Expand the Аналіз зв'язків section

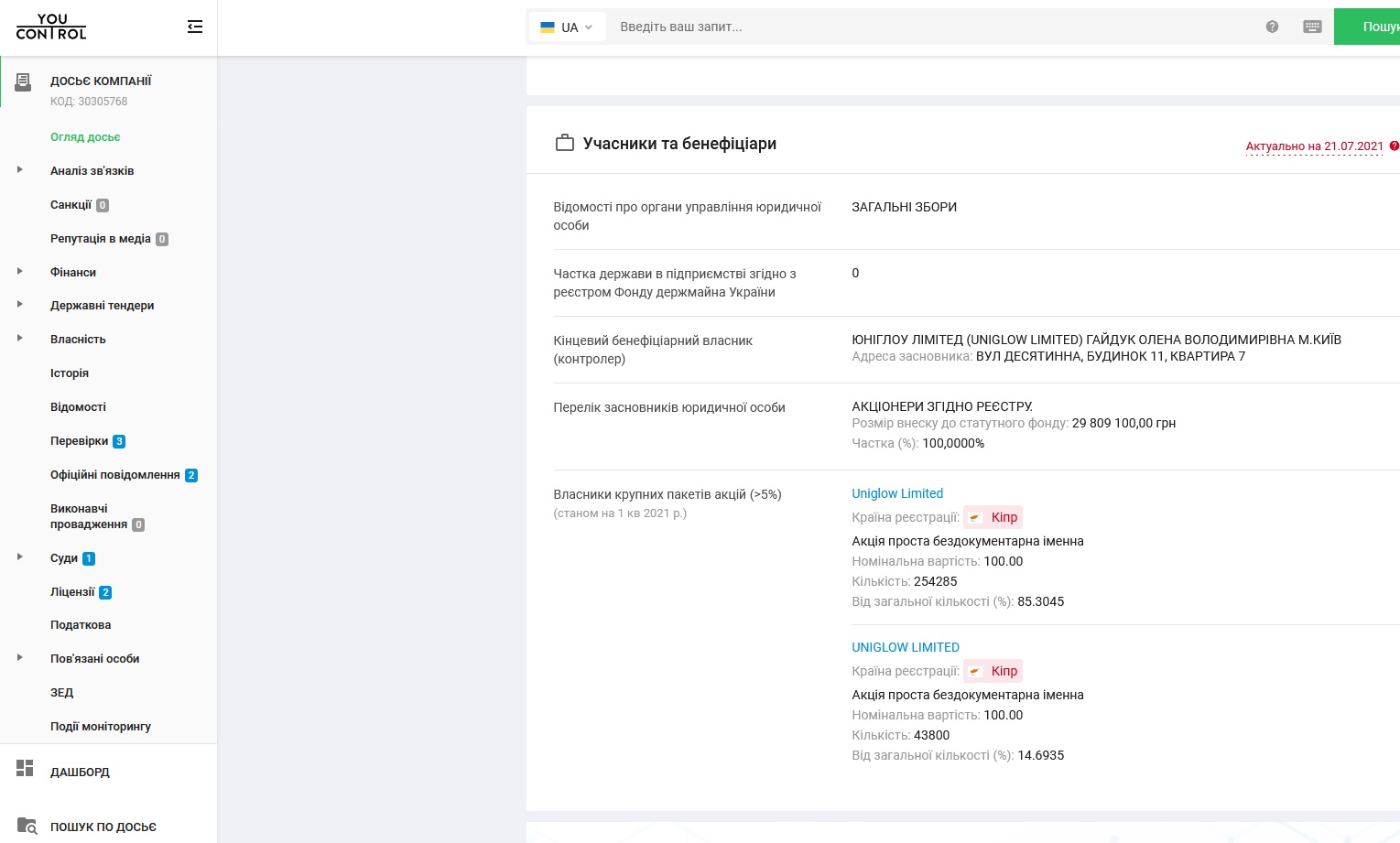(x=20, y=170)
